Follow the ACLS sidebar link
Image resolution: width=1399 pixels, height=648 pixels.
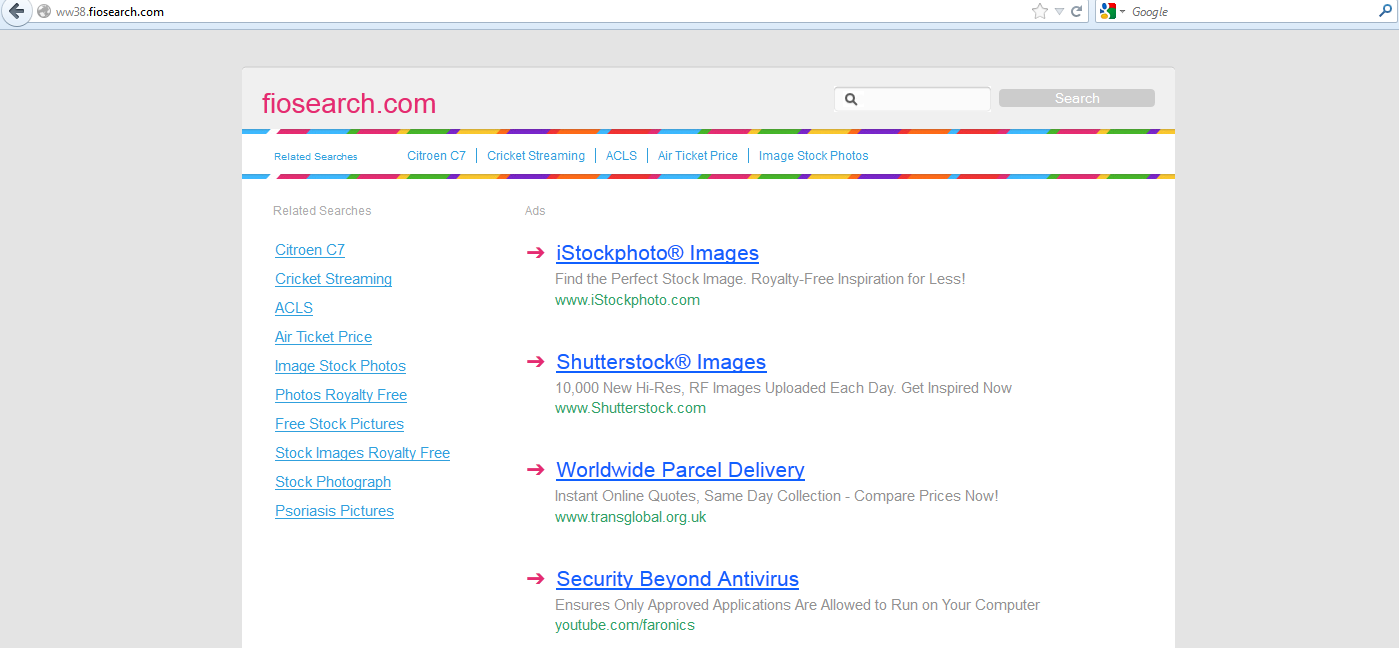[x=294, y=308]
